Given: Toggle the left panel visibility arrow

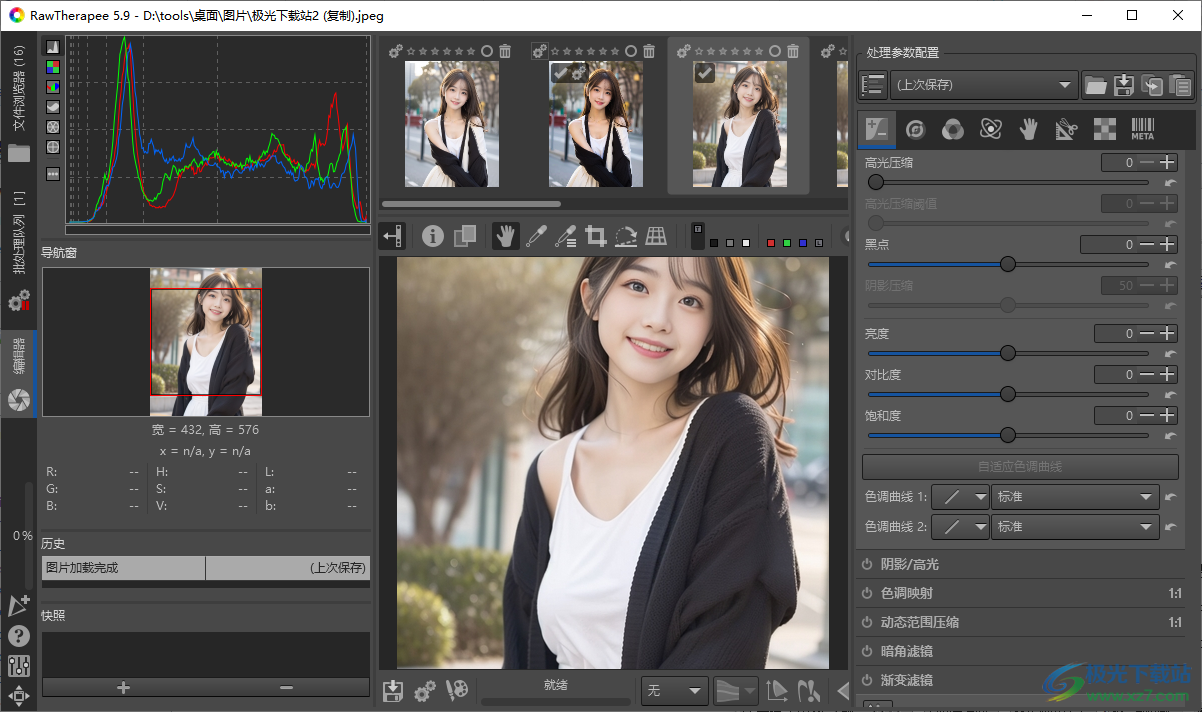Looking at the screenshot, I should click(x=393, y=236).
